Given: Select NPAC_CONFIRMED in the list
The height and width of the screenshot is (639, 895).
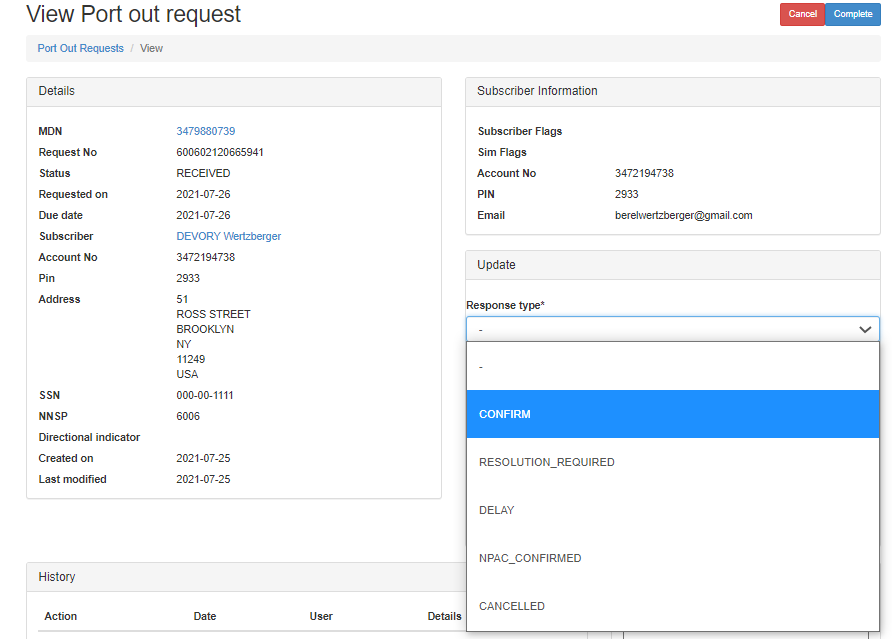Looking at the screenshot, I should (672, 558).
